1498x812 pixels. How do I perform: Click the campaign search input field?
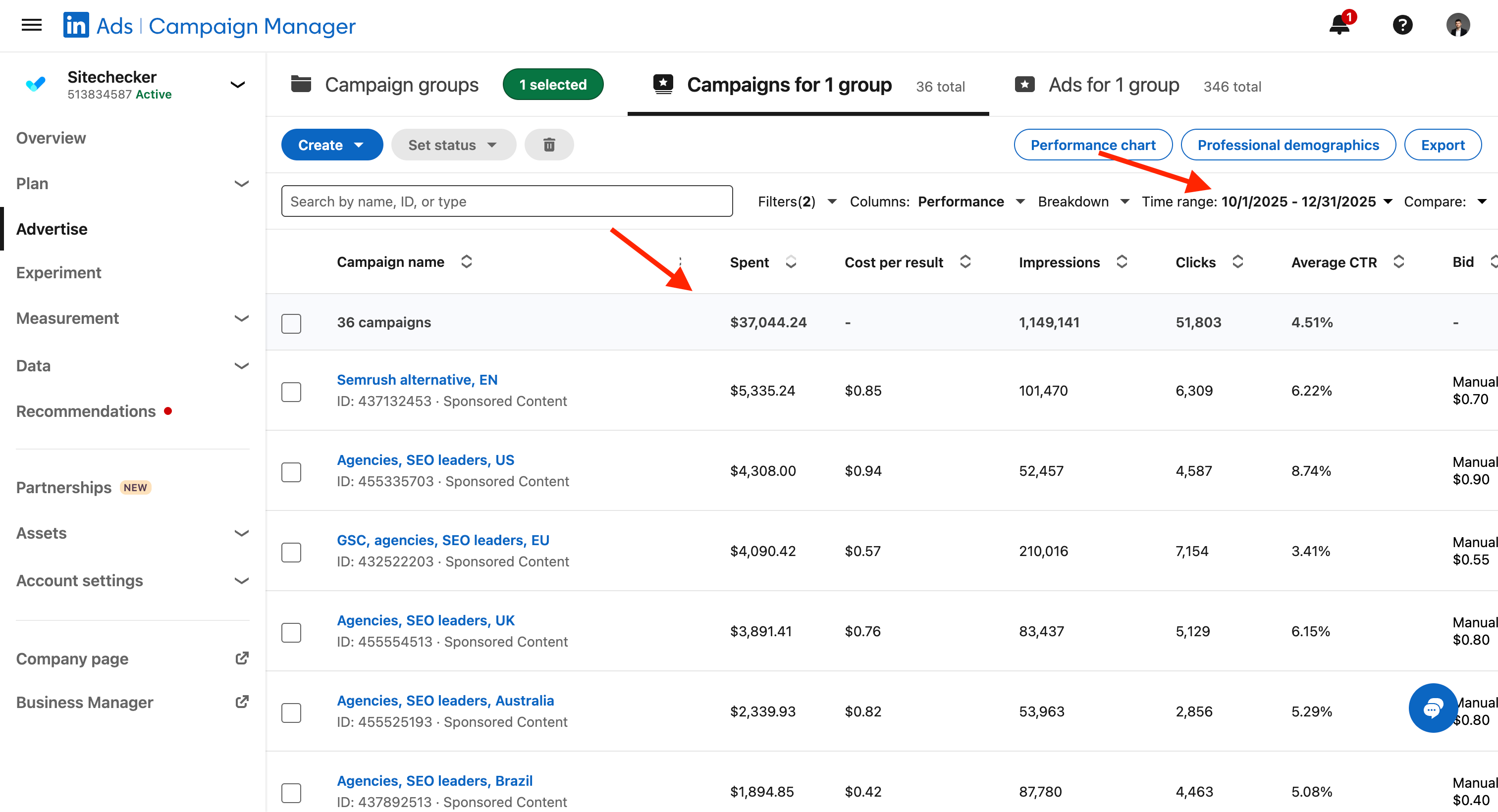click(506, 202)
